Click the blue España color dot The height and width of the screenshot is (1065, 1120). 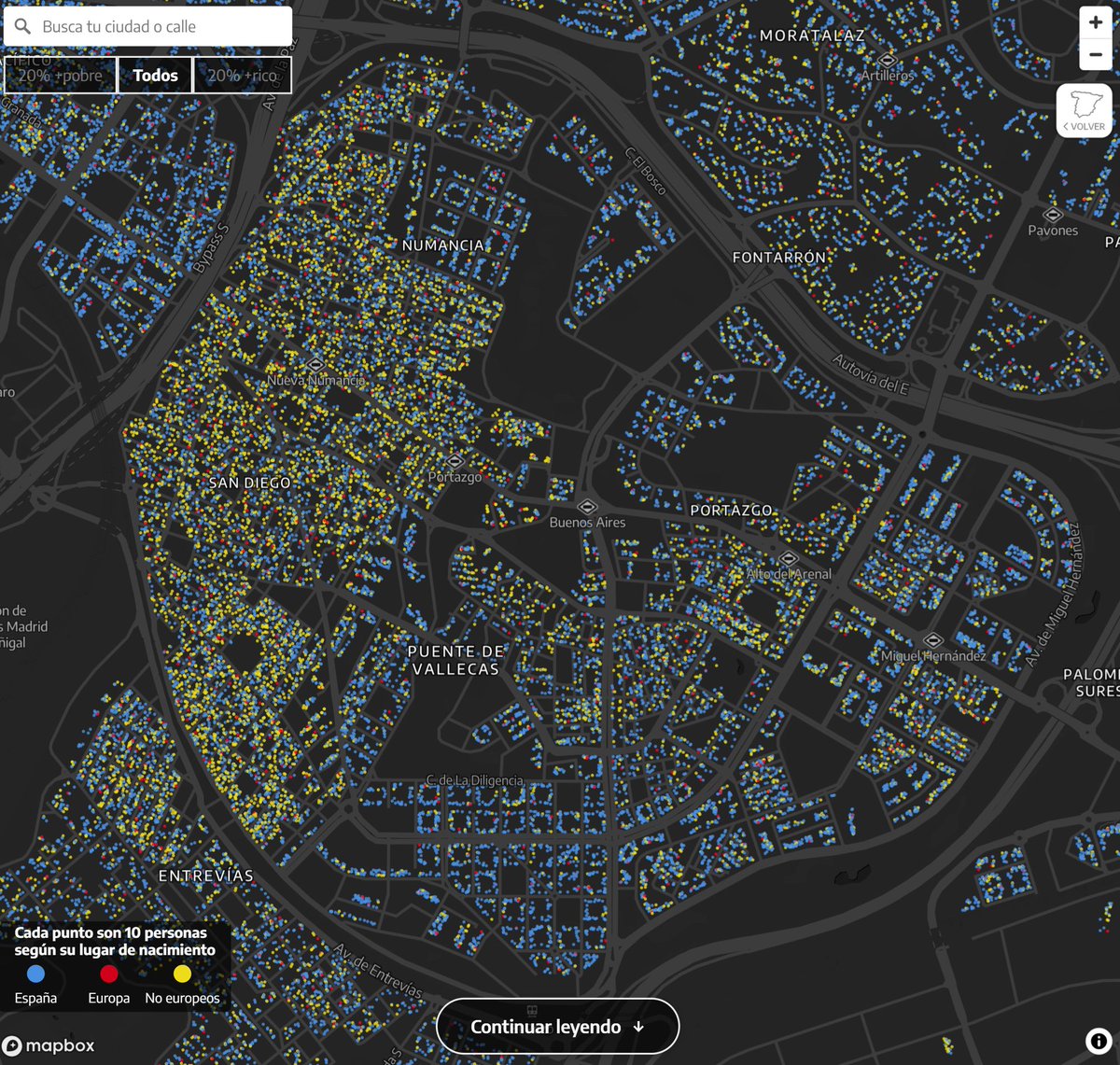(35, 974)
